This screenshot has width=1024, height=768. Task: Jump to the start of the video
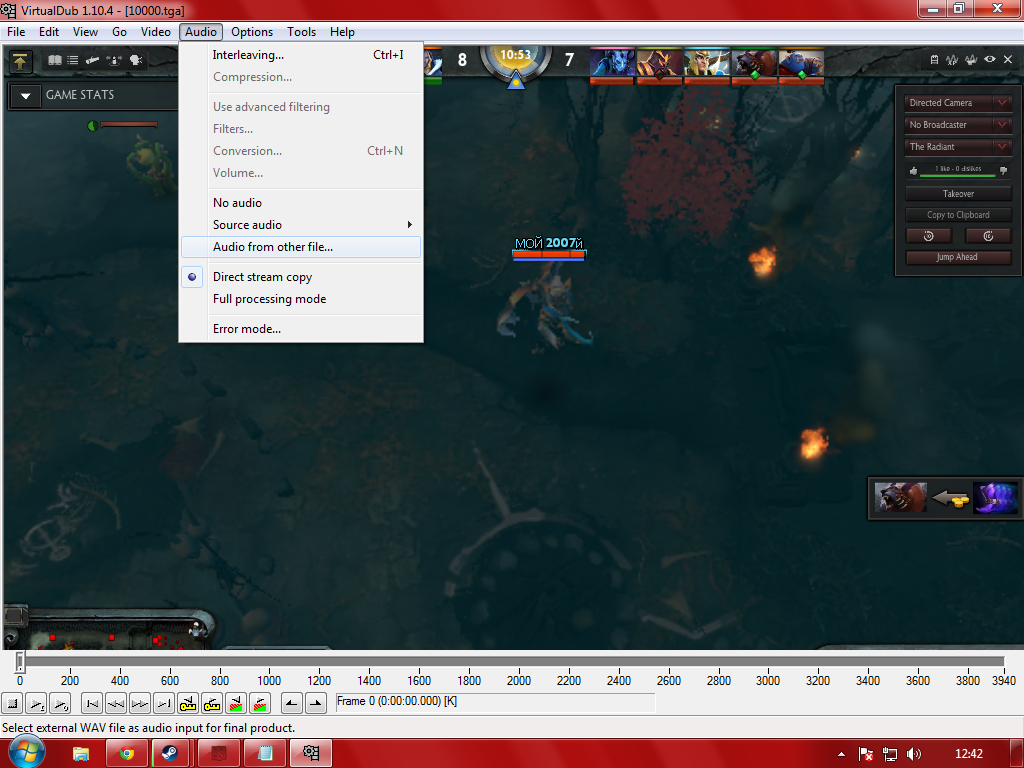pos(92,703)
